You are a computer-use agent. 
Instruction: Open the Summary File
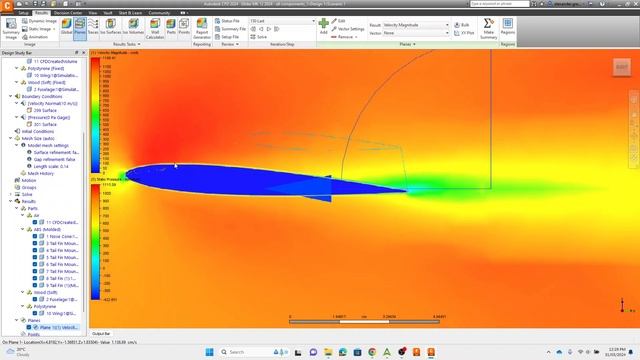coord(230,29)
